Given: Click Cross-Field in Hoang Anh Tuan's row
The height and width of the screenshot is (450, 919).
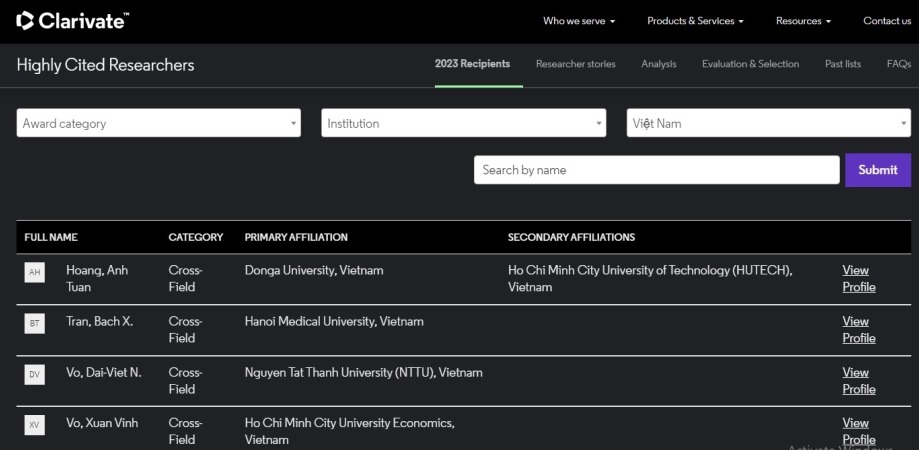Looking at the screenshot, I should coord(185,279).
